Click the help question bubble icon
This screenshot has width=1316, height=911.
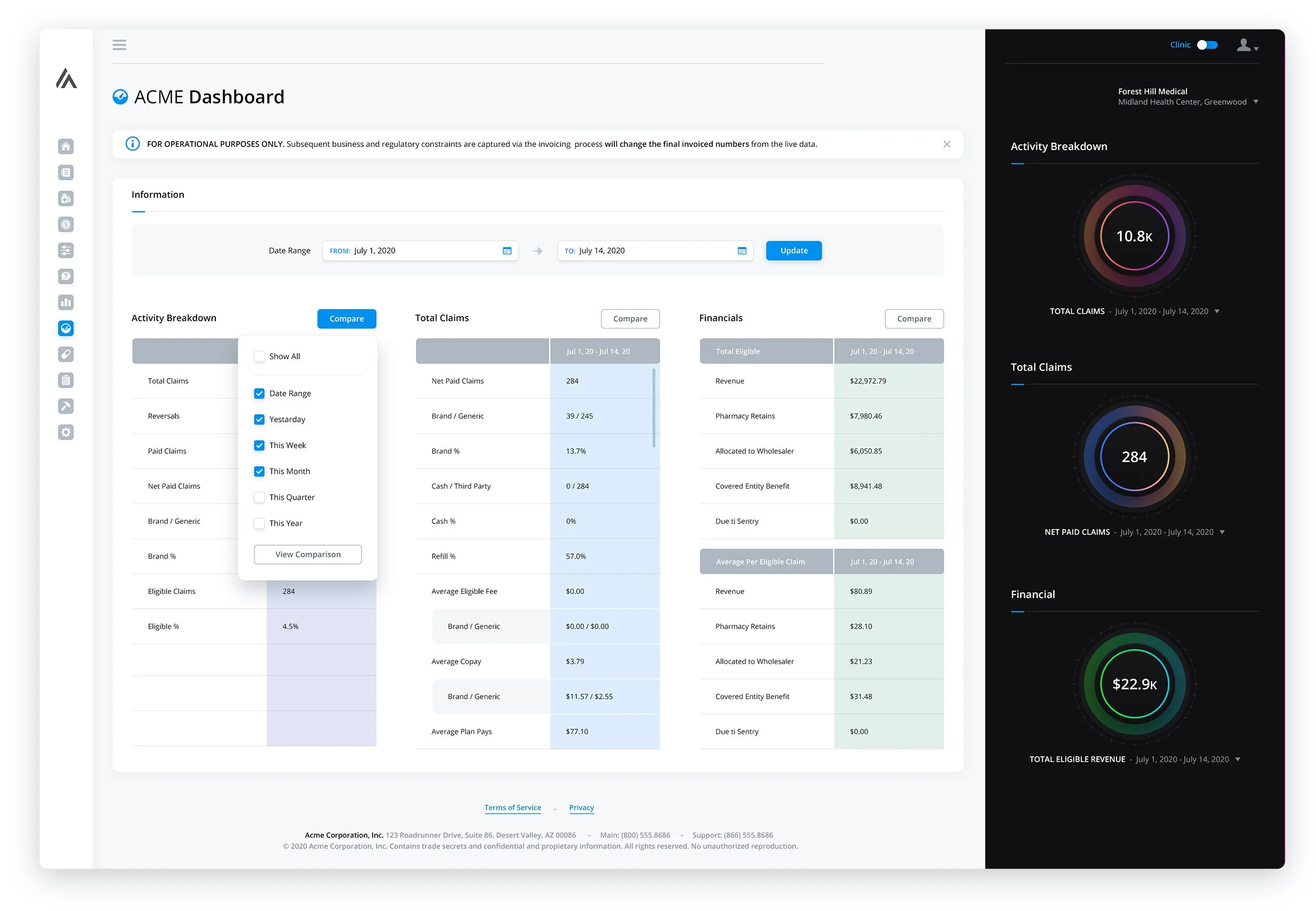click(x=66, y=276)
